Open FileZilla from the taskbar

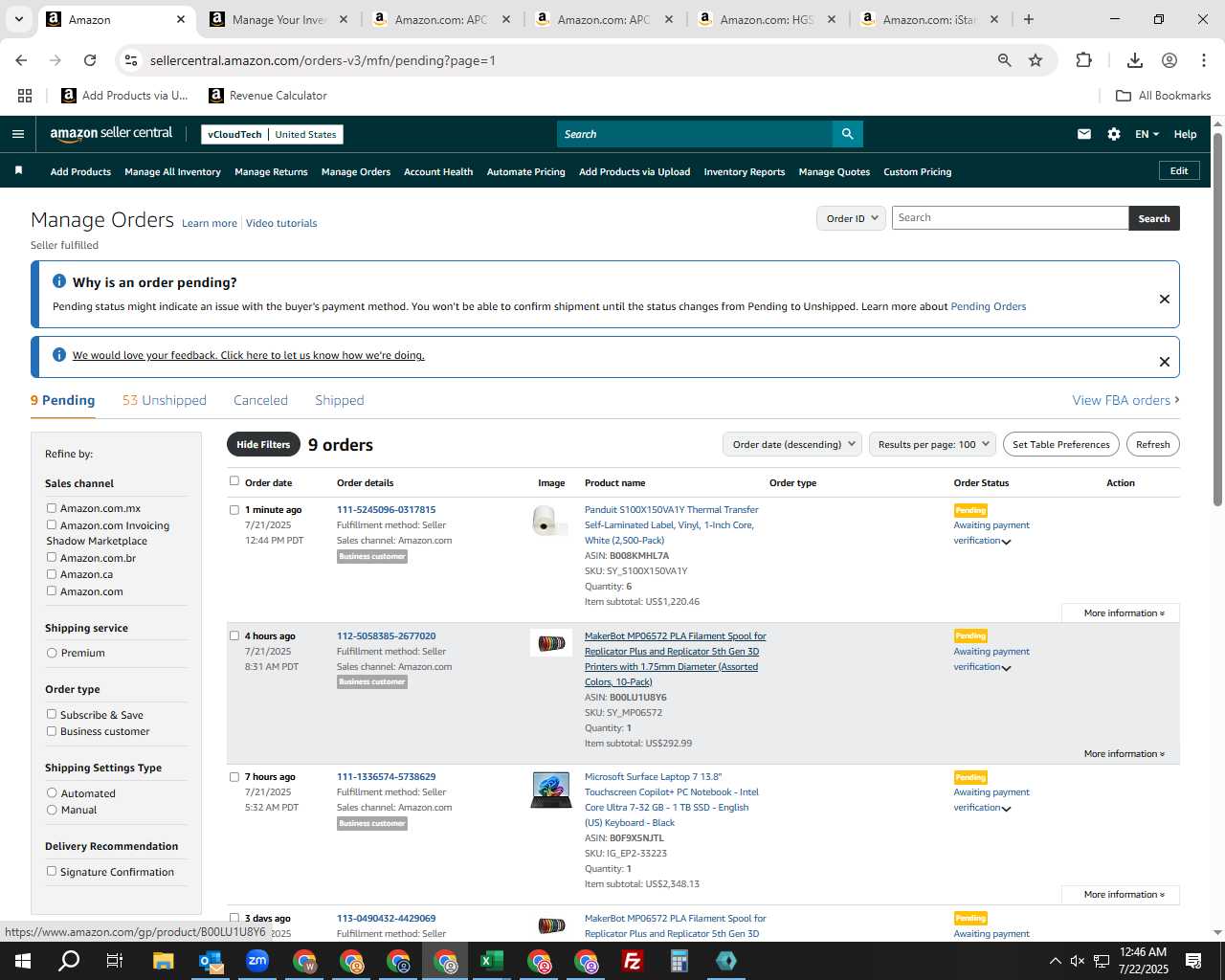[633, 961]
